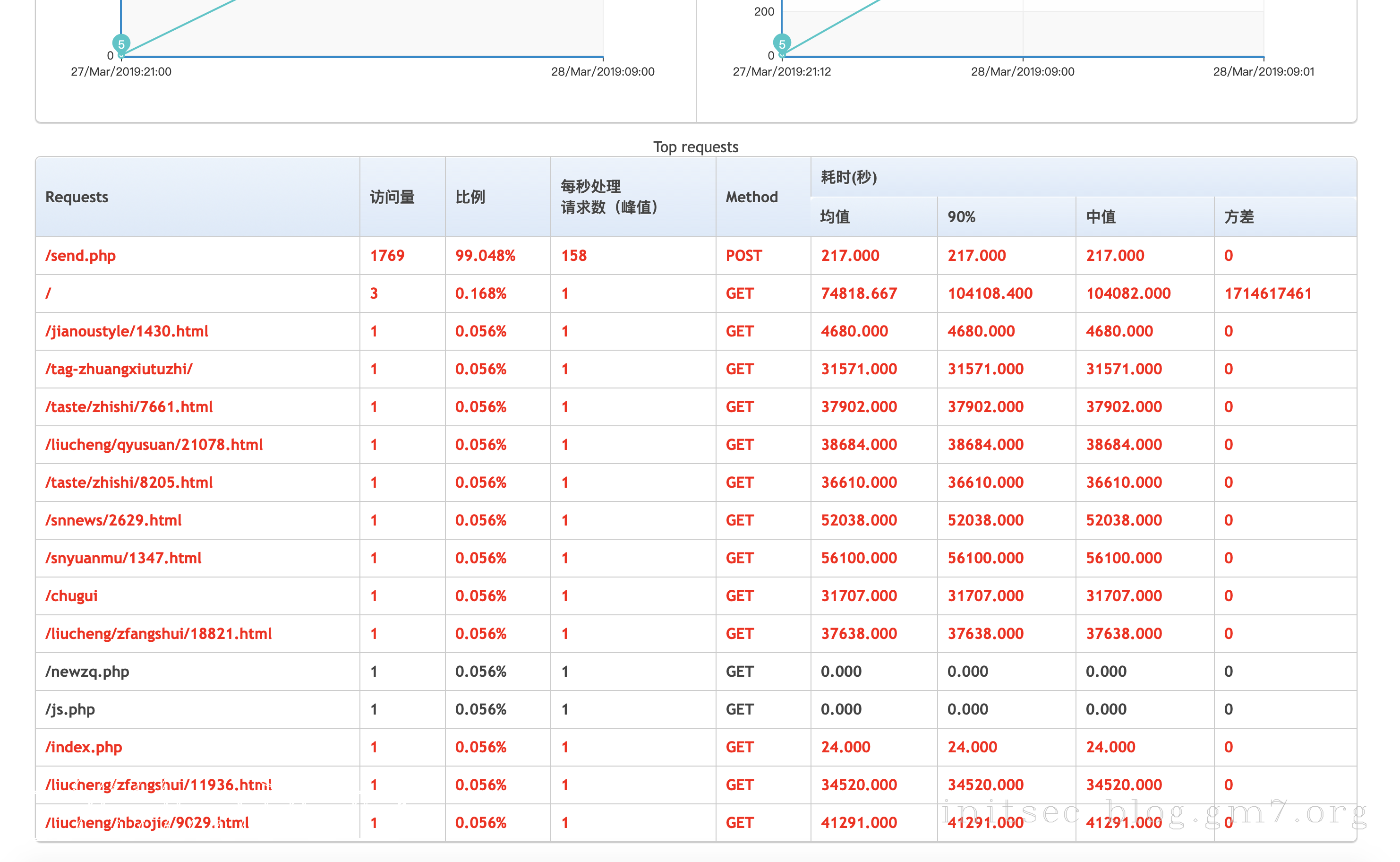Click the /tag-zhuangxiutuzhi/ request entry
Viewport: 1400px width, 862px height.
tap(119, 369)
